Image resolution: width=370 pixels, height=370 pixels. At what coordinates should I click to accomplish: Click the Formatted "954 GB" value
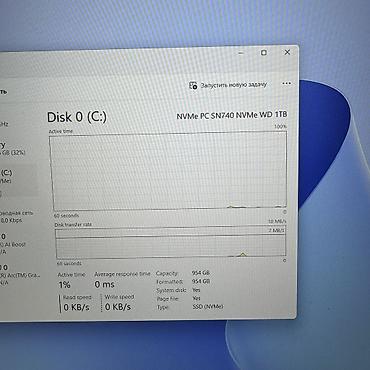pyautogui.click(x=201, y=281)
